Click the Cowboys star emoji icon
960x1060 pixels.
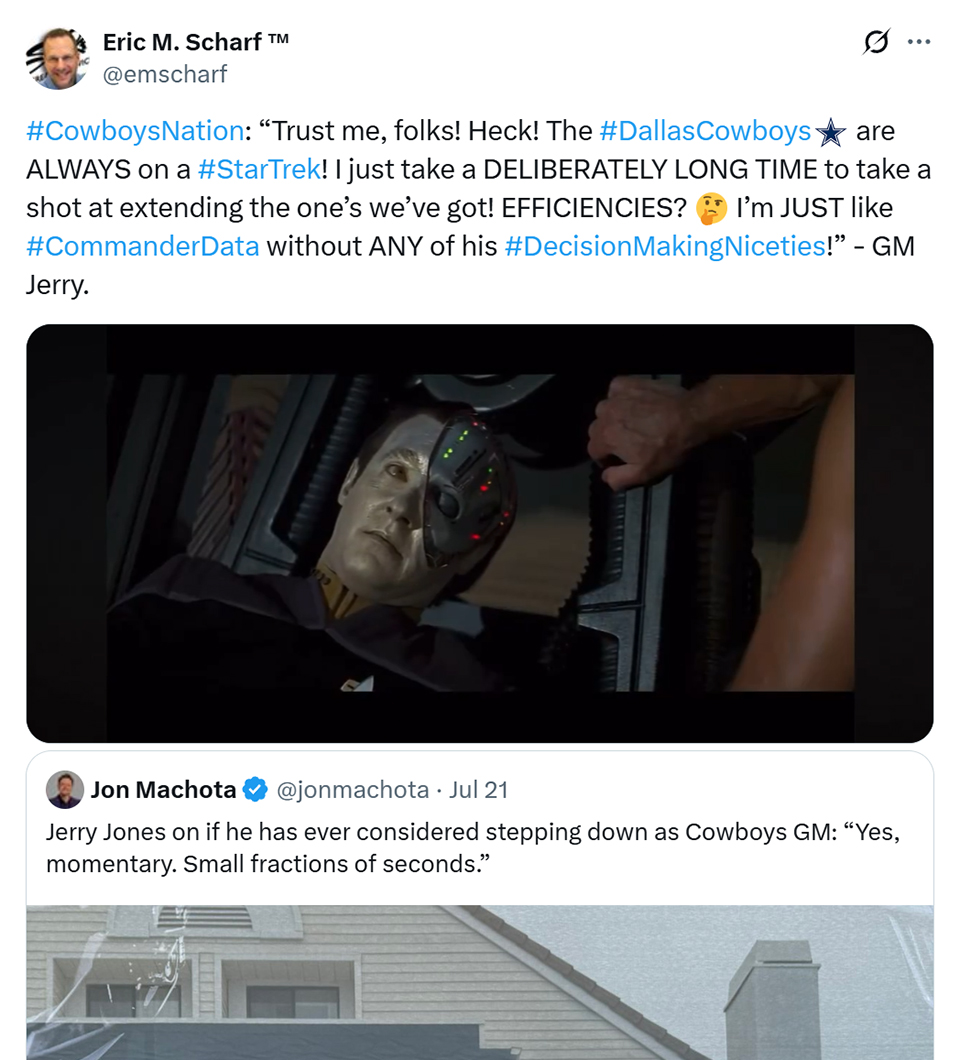(831, 132)
